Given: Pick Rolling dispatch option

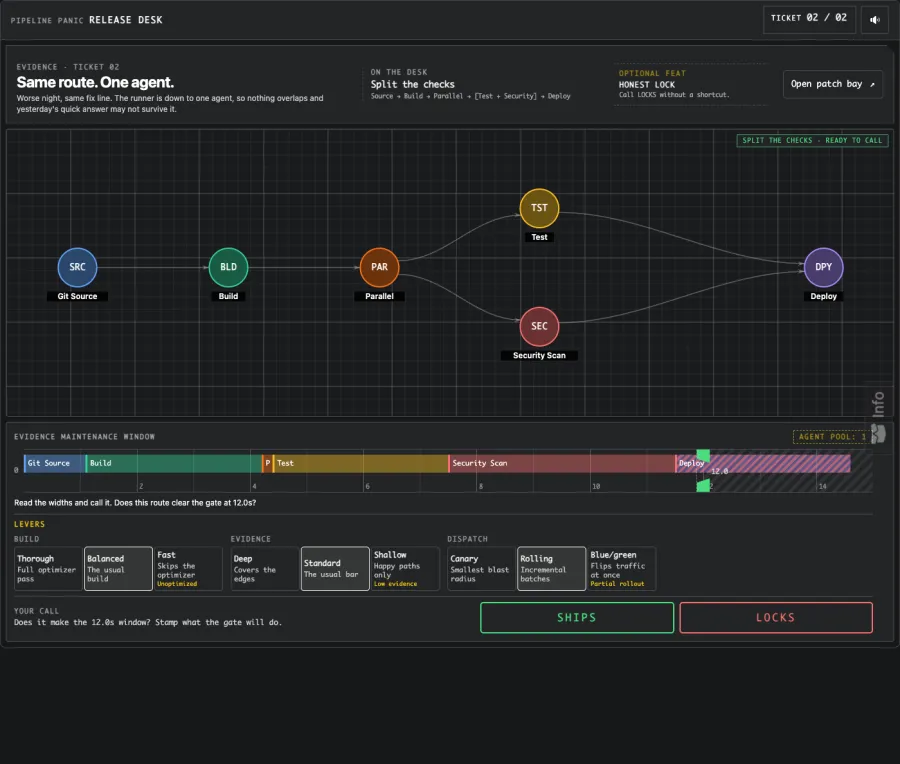Looking at the screenshot, I should coord(552,568).
